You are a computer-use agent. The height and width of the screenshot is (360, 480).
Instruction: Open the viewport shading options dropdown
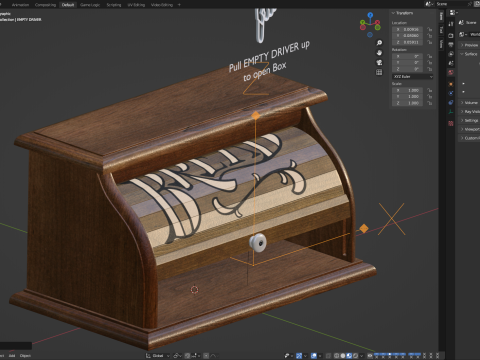(x=362, y=356)
